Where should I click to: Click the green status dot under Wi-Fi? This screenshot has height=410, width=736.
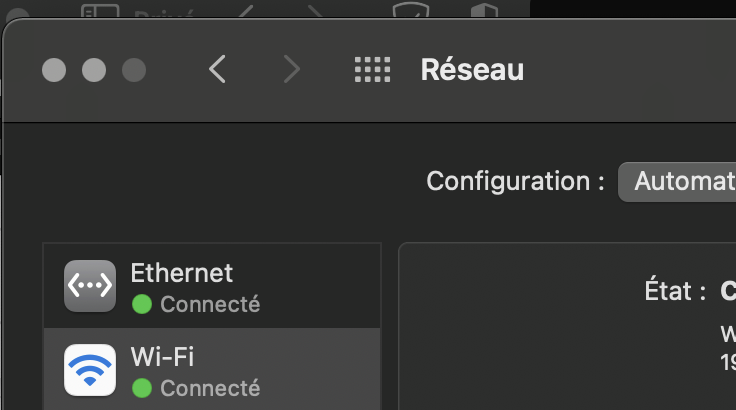point(142,387)
